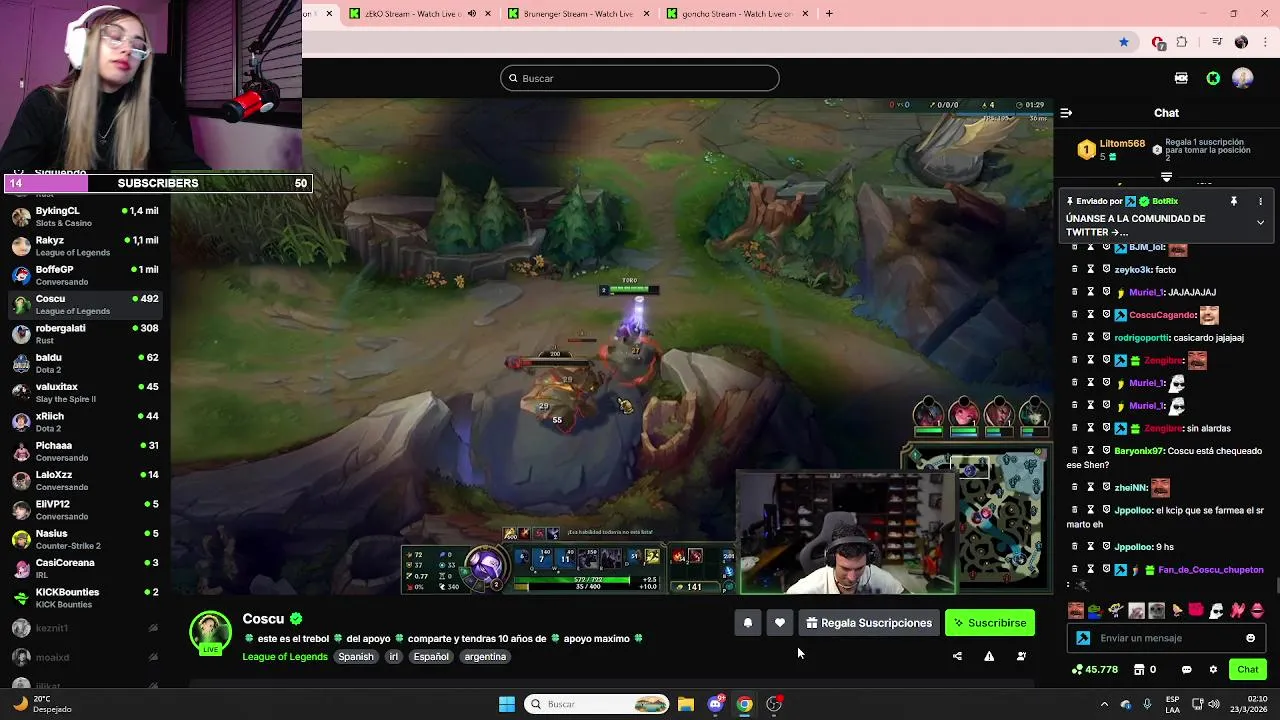Open the channel points shop icon
This screenshot has width=1280, height=720.
click(1139, 669)
